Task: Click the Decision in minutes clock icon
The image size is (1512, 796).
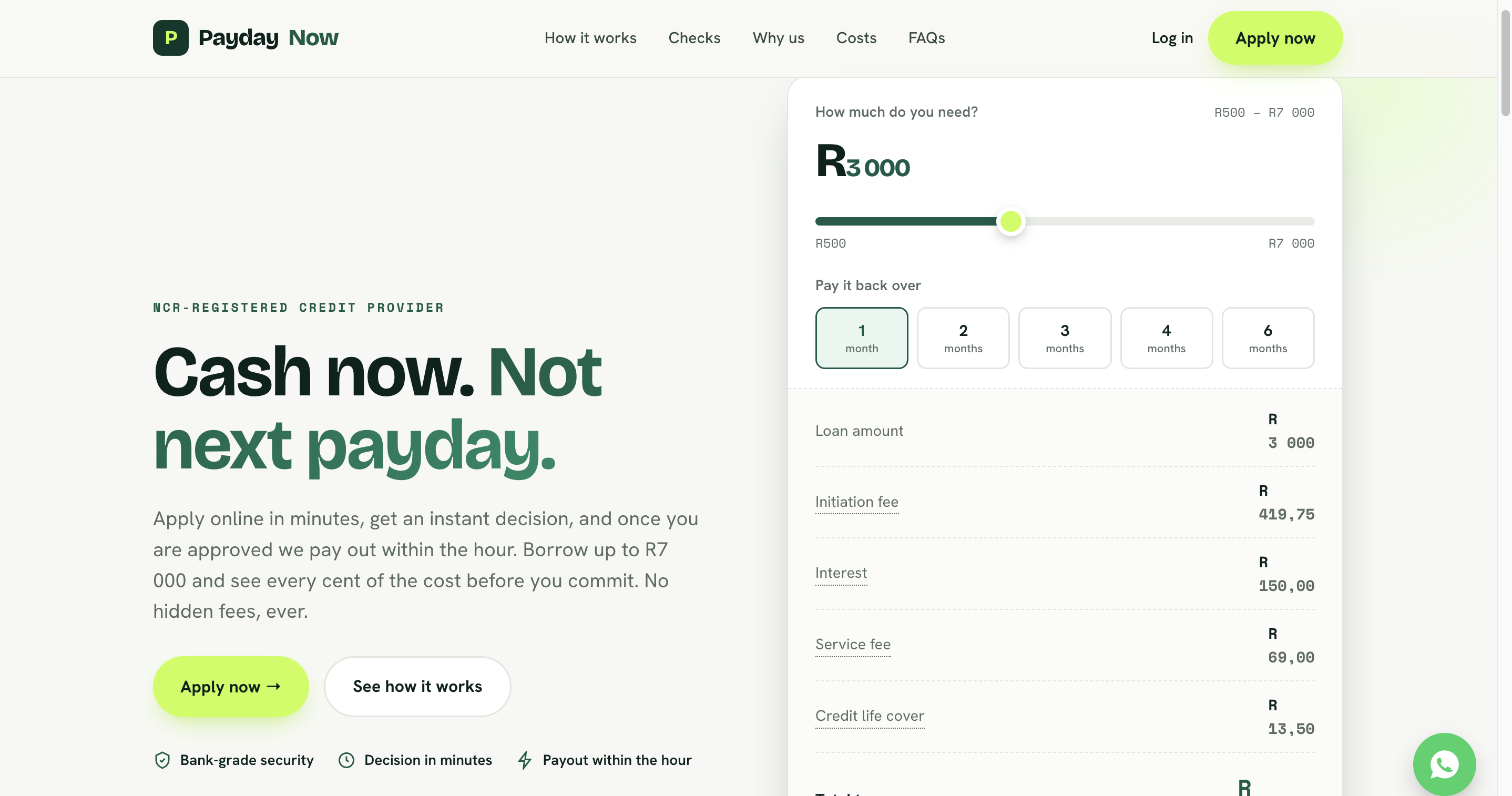Action: [x=346, y=760]
